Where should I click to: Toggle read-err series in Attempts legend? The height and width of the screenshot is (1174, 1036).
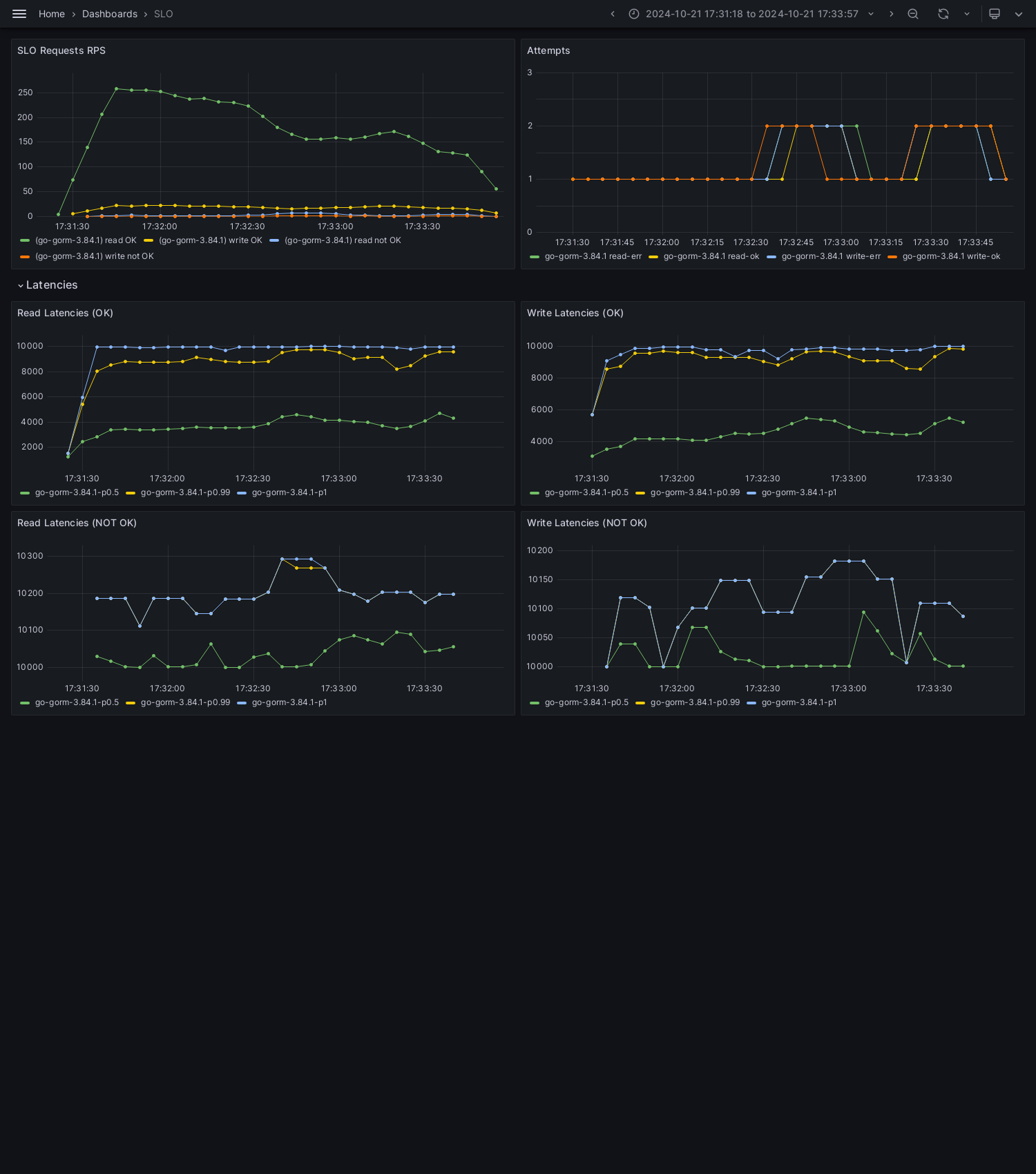593,256
